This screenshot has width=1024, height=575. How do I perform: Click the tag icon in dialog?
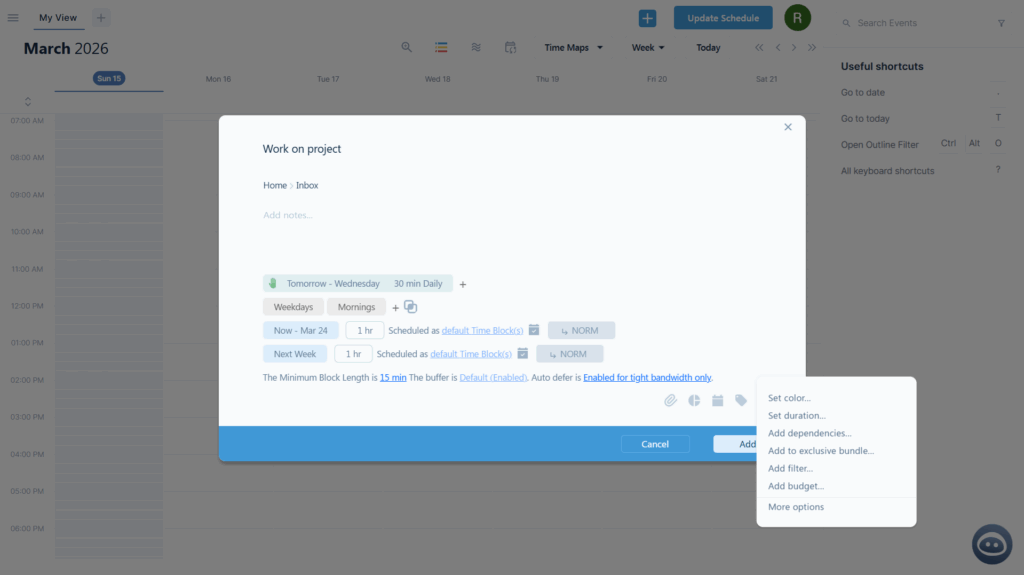[x=741, y=401]
